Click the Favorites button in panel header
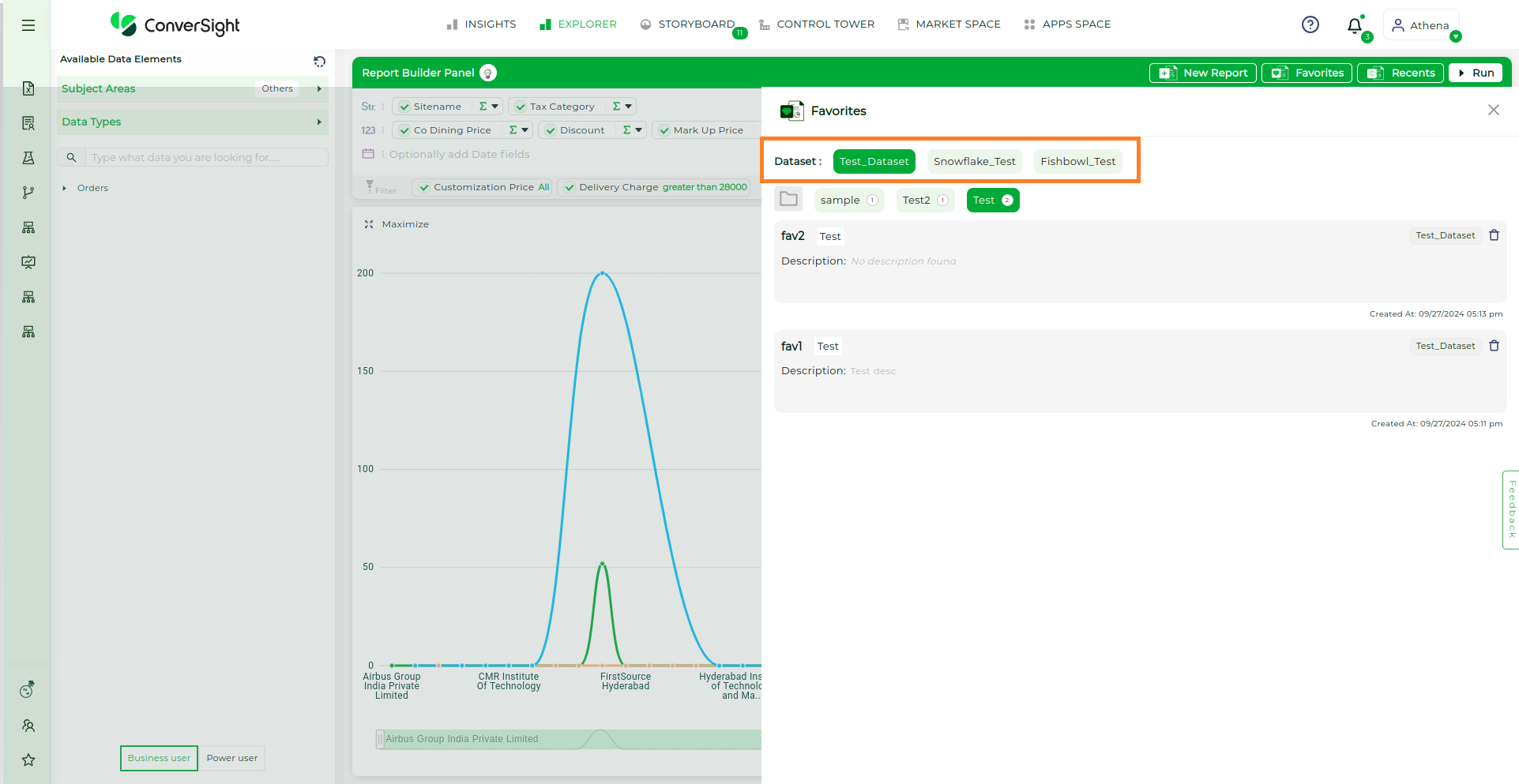Viewport: 1519px width, 784px height. 1307,73
